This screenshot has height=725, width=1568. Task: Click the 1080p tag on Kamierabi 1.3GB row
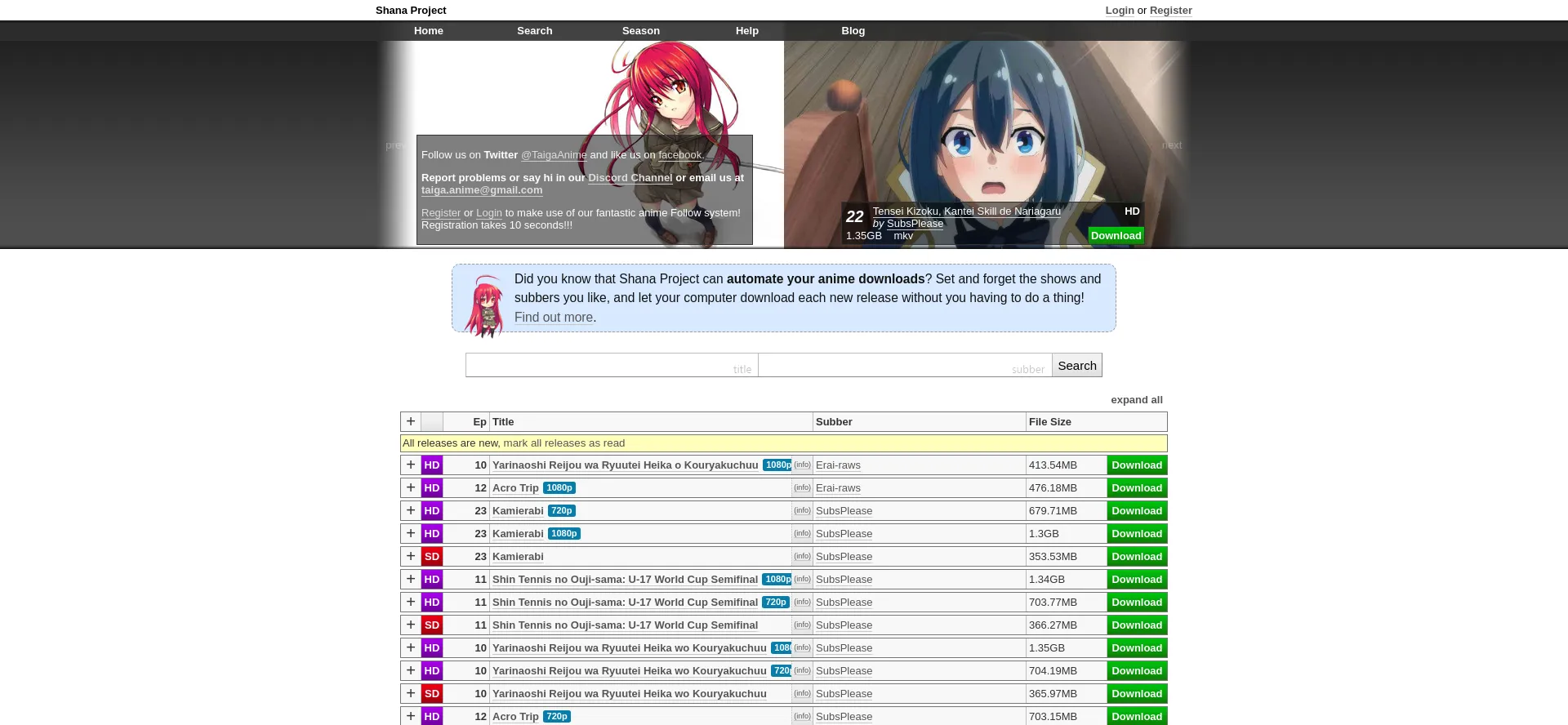(564, 533)
